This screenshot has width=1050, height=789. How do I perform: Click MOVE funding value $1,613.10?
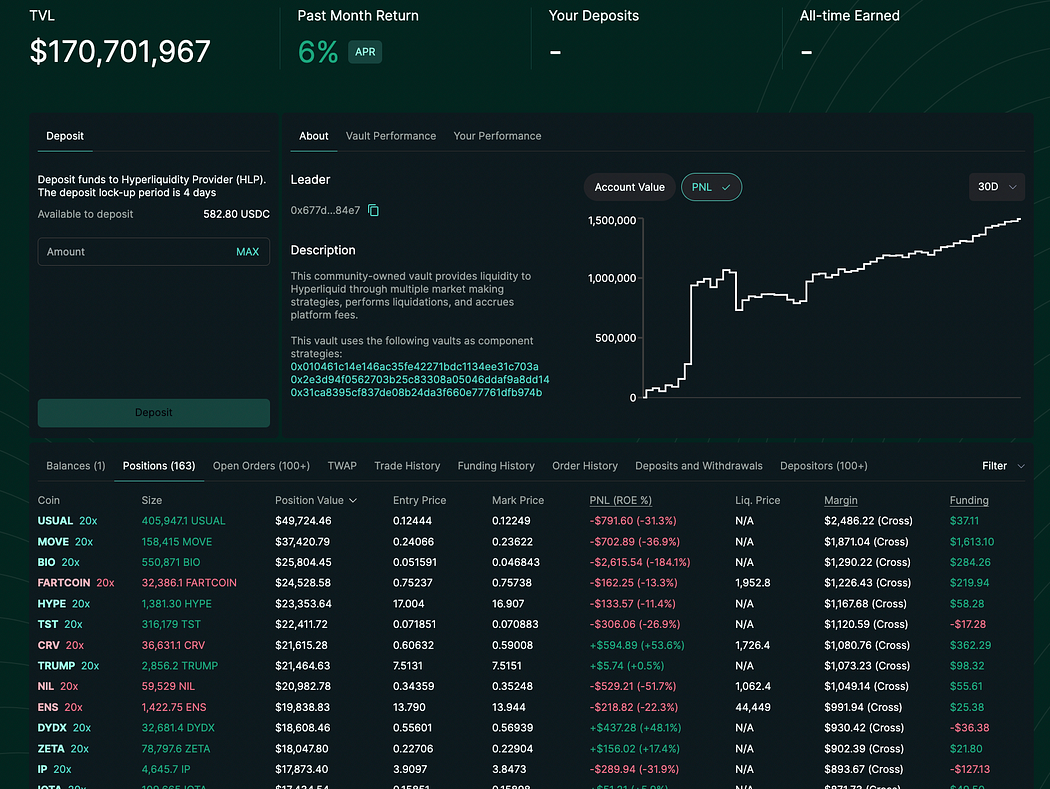tap(972, 541)
